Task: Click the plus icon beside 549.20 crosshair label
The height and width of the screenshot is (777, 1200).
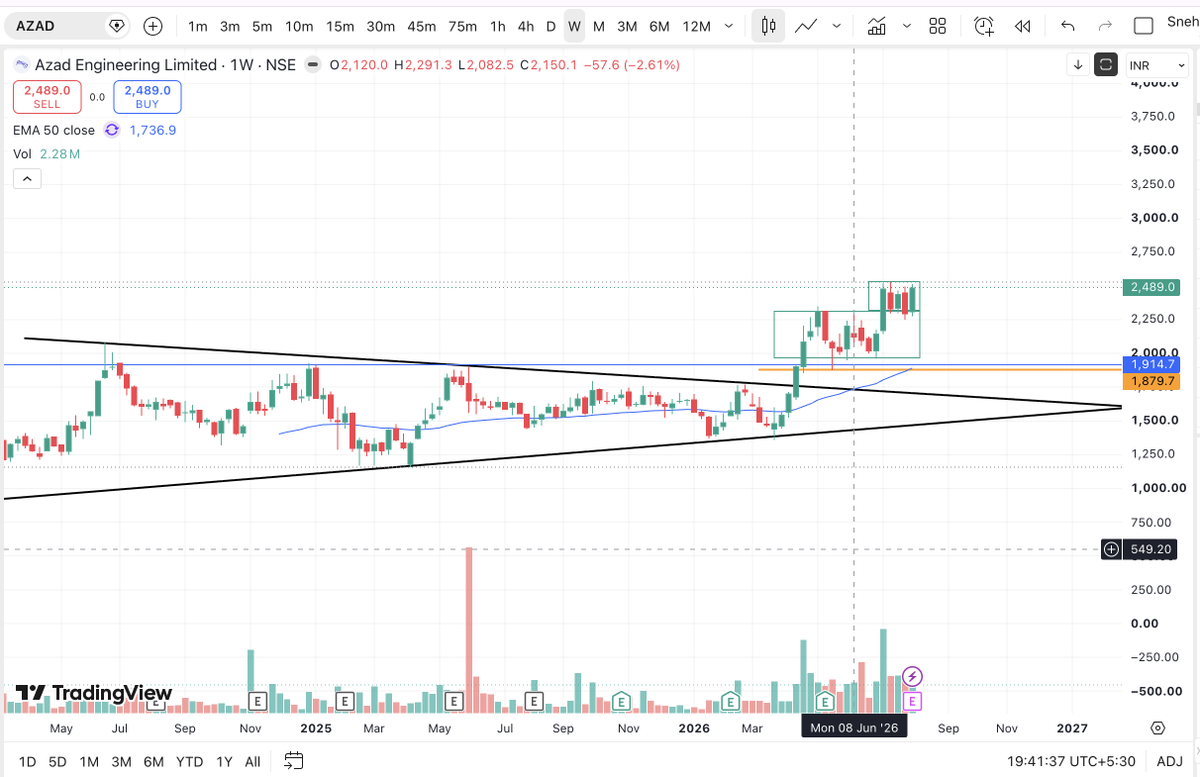Action: pyautogui.click(x=1111, y=549)
